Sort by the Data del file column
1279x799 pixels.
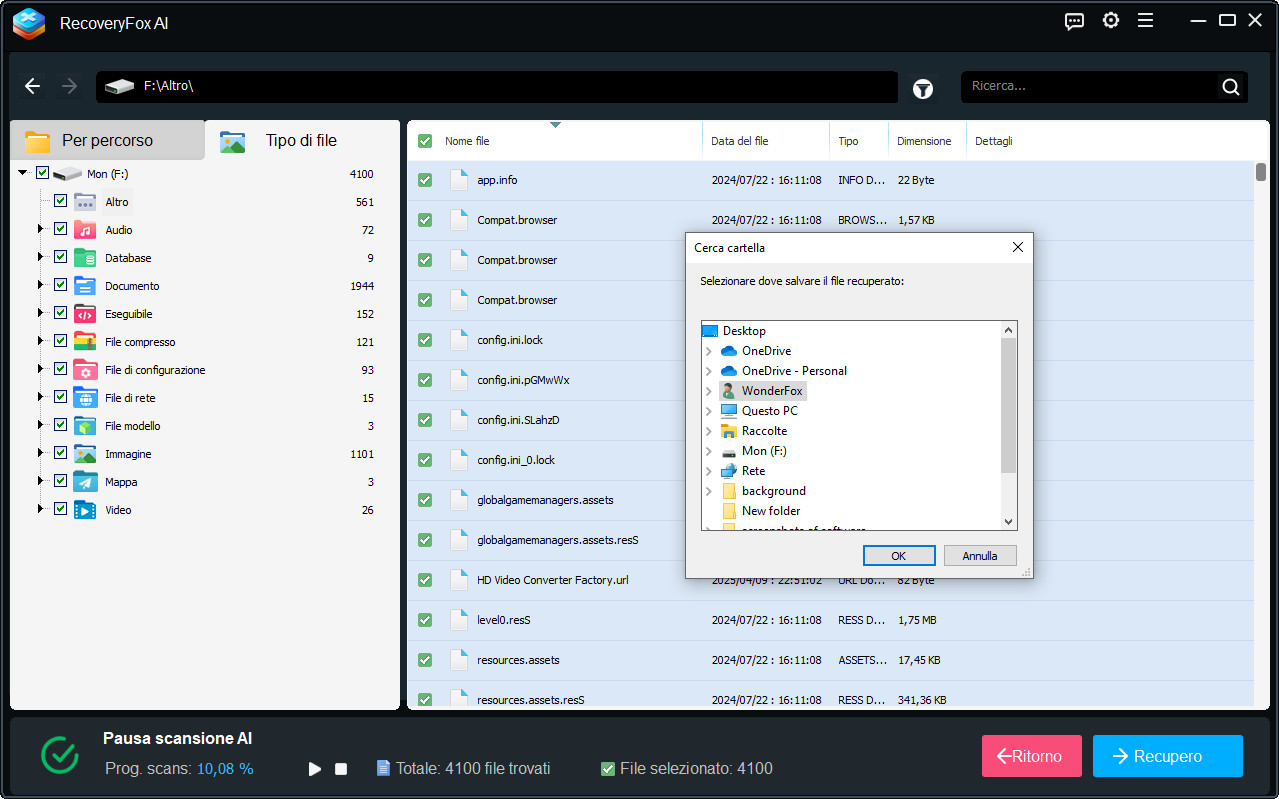[740, 141]
